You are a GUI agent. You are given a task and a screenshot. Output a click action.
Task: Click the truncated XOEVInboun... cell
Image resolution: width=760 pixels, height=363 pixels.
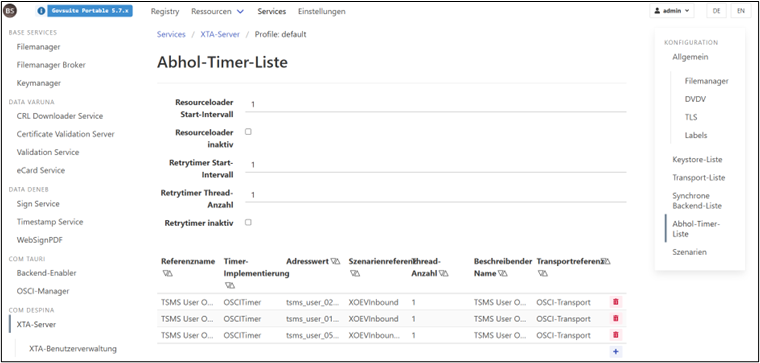pyautogui.click(x=374, y=335)
